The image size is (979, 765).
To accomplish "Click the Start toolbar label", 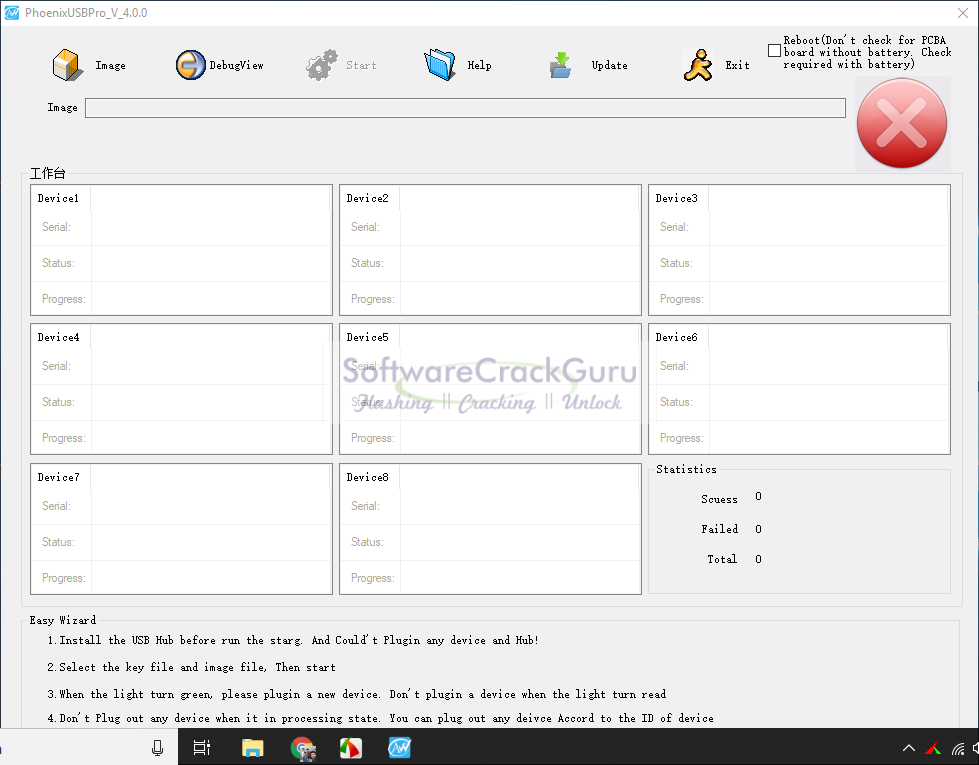I will click(x=362, y=66).
